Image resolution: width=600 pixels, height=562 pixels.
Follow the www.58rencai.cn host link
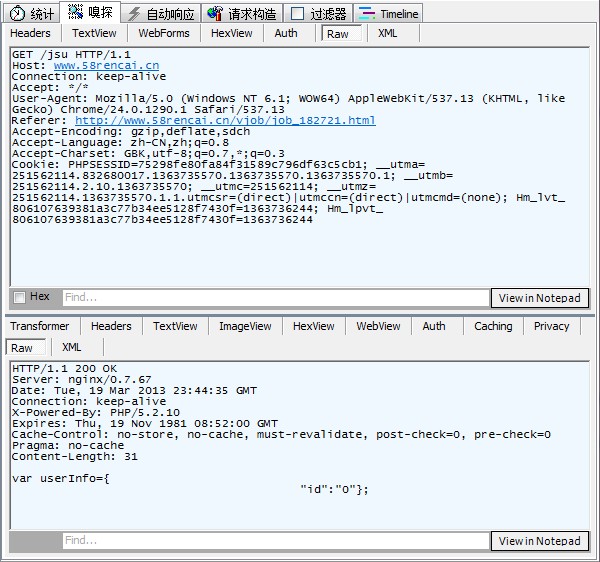[x=106, y=65]
